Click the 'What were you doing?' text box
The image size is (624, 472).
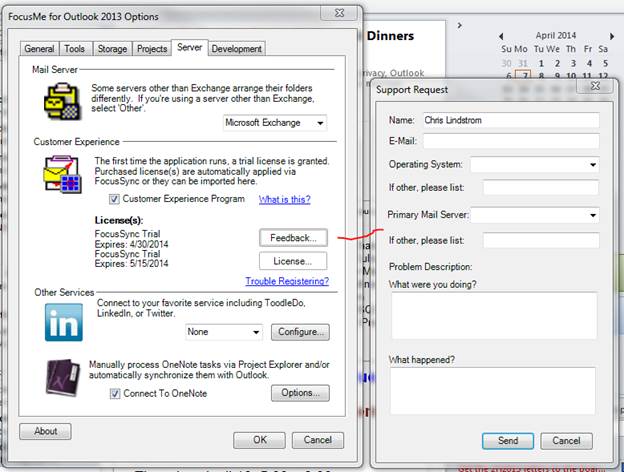point(494,316)
